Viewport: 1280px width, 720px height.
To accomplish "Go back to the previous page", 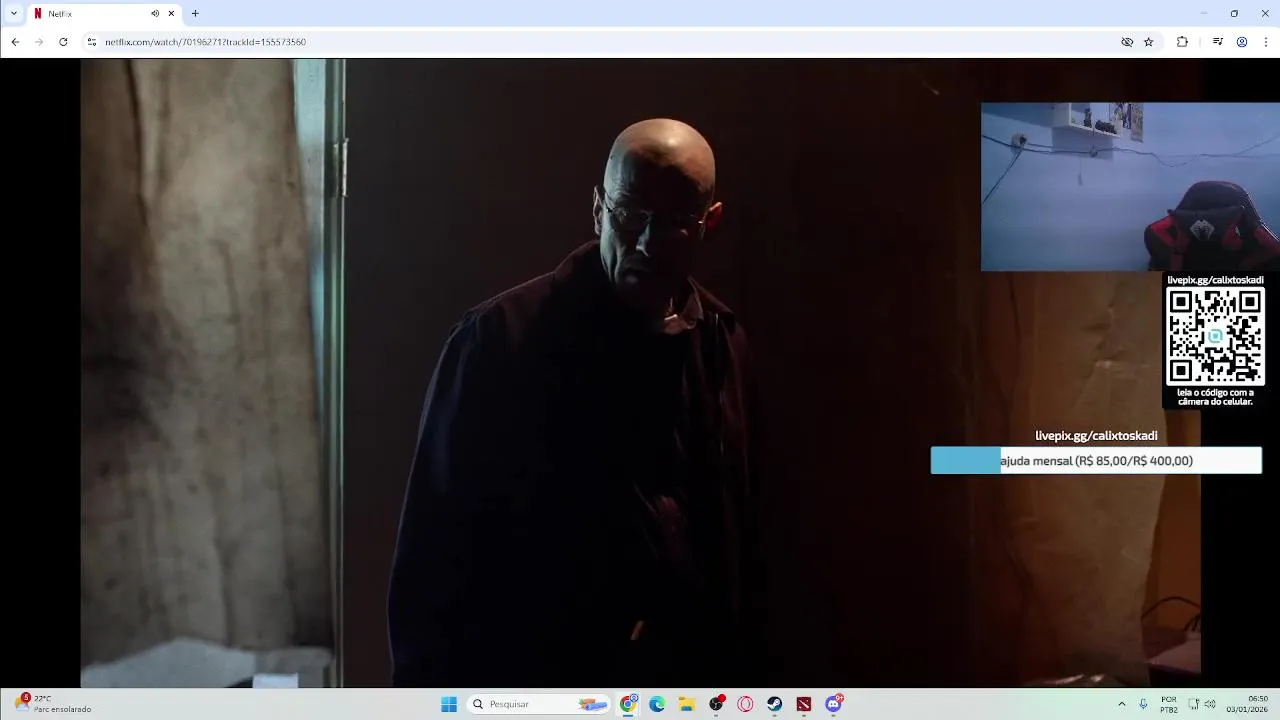I will click(15, 42).
